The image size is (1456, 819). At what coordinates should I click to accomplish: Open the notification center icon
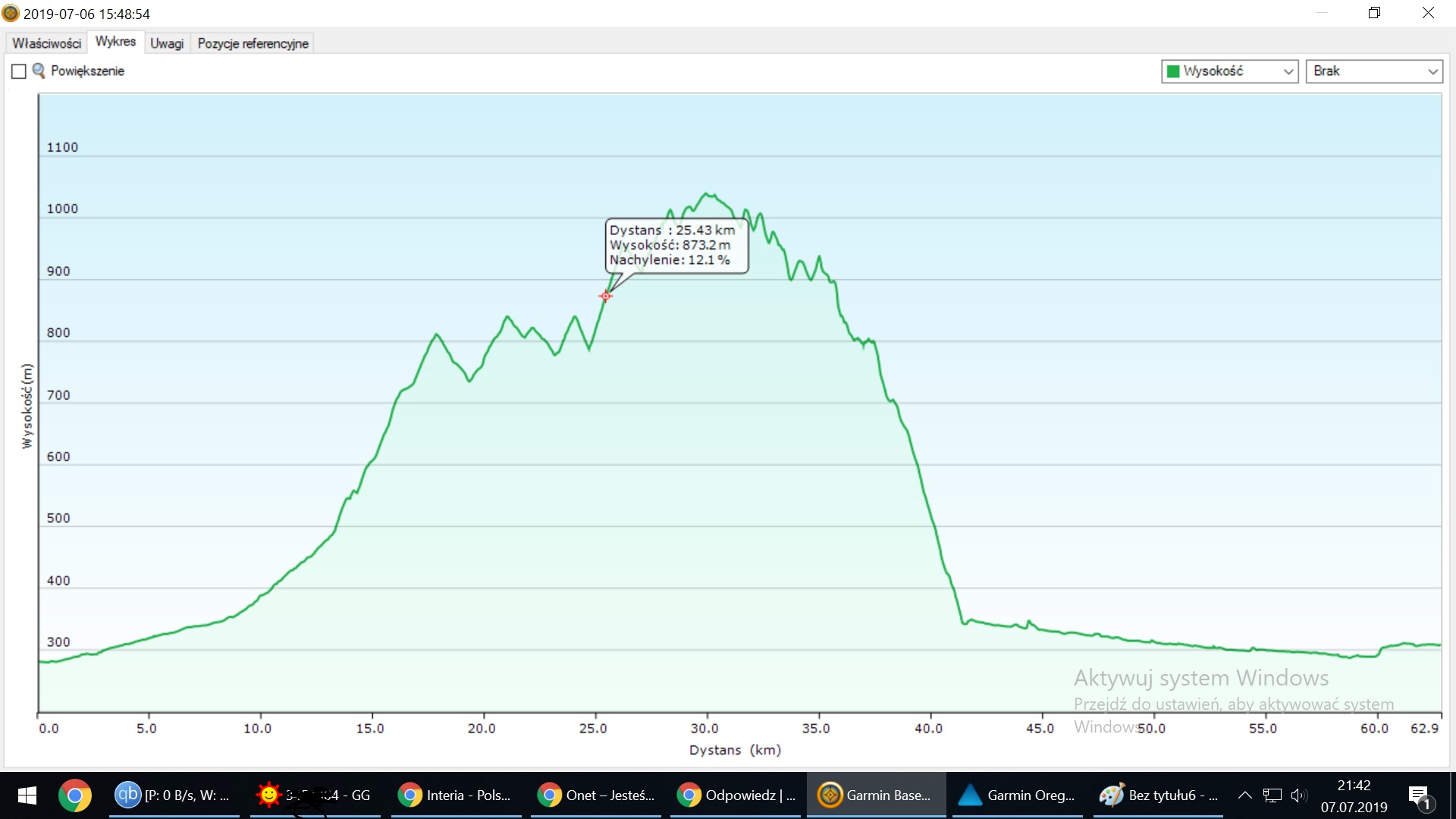1419,795
